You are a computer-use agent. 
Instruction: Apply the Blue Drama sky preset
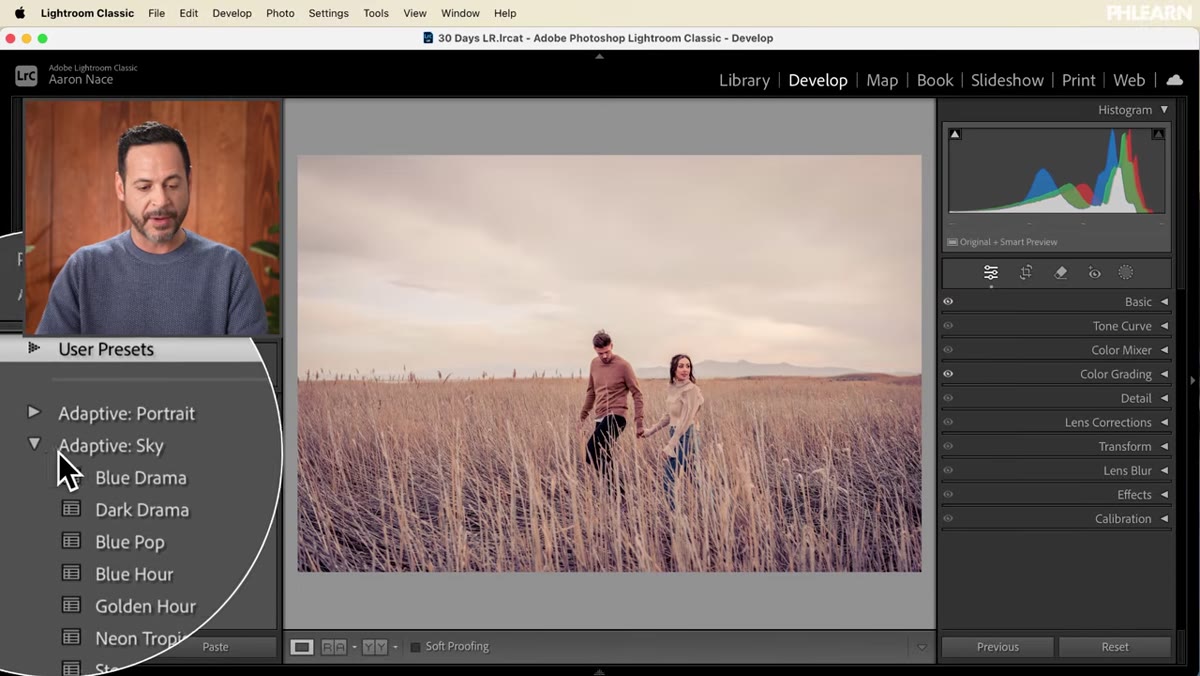coord(141,478)
